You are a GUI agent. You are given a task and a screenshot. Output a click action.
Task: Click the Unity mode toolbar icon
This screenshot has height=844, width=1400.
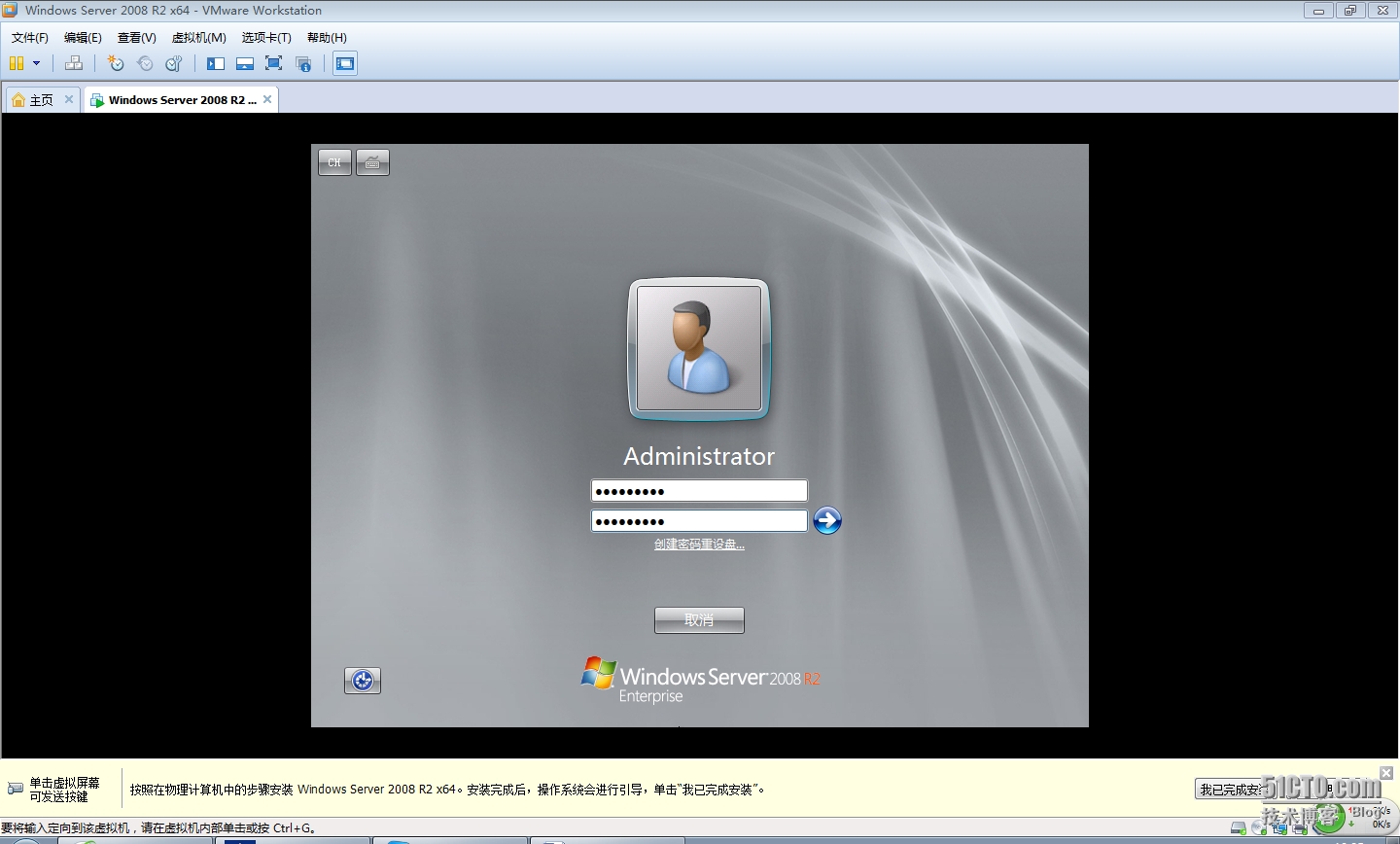(303, 63)
